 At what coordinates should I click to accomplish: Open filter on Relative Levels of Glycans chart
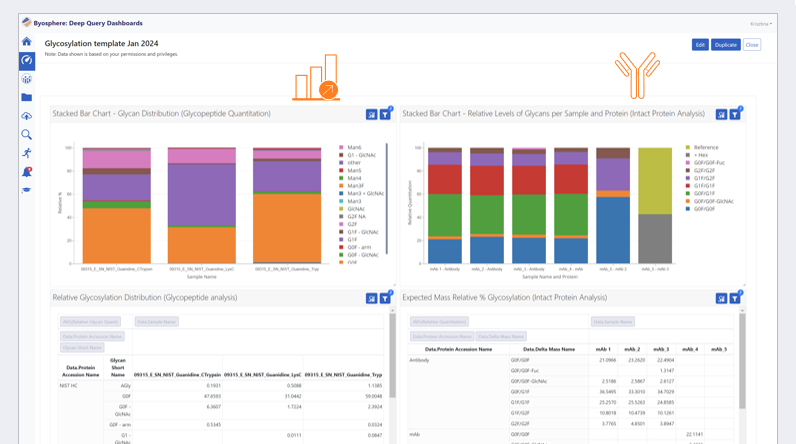pyautogui.click(x=735, y=115)
